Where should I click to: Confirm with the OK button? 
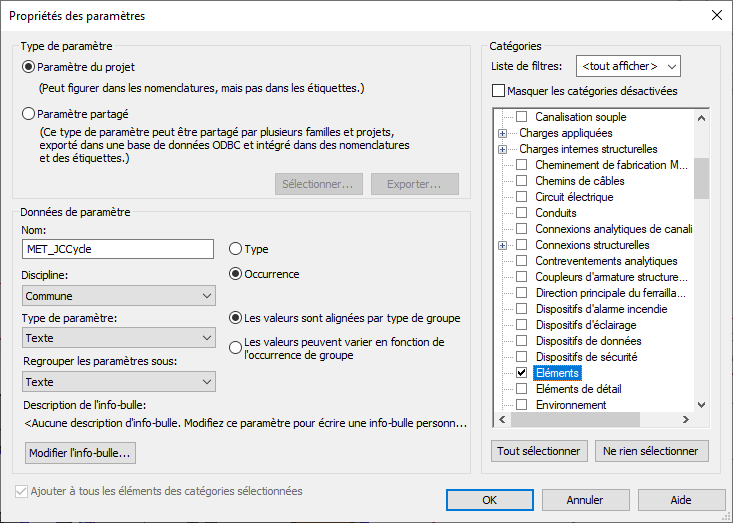coord(488,499)
